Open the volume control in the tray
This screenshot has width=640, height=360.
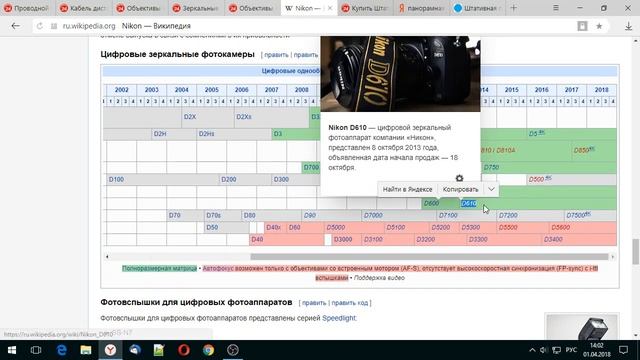click(x=543, y=350)
